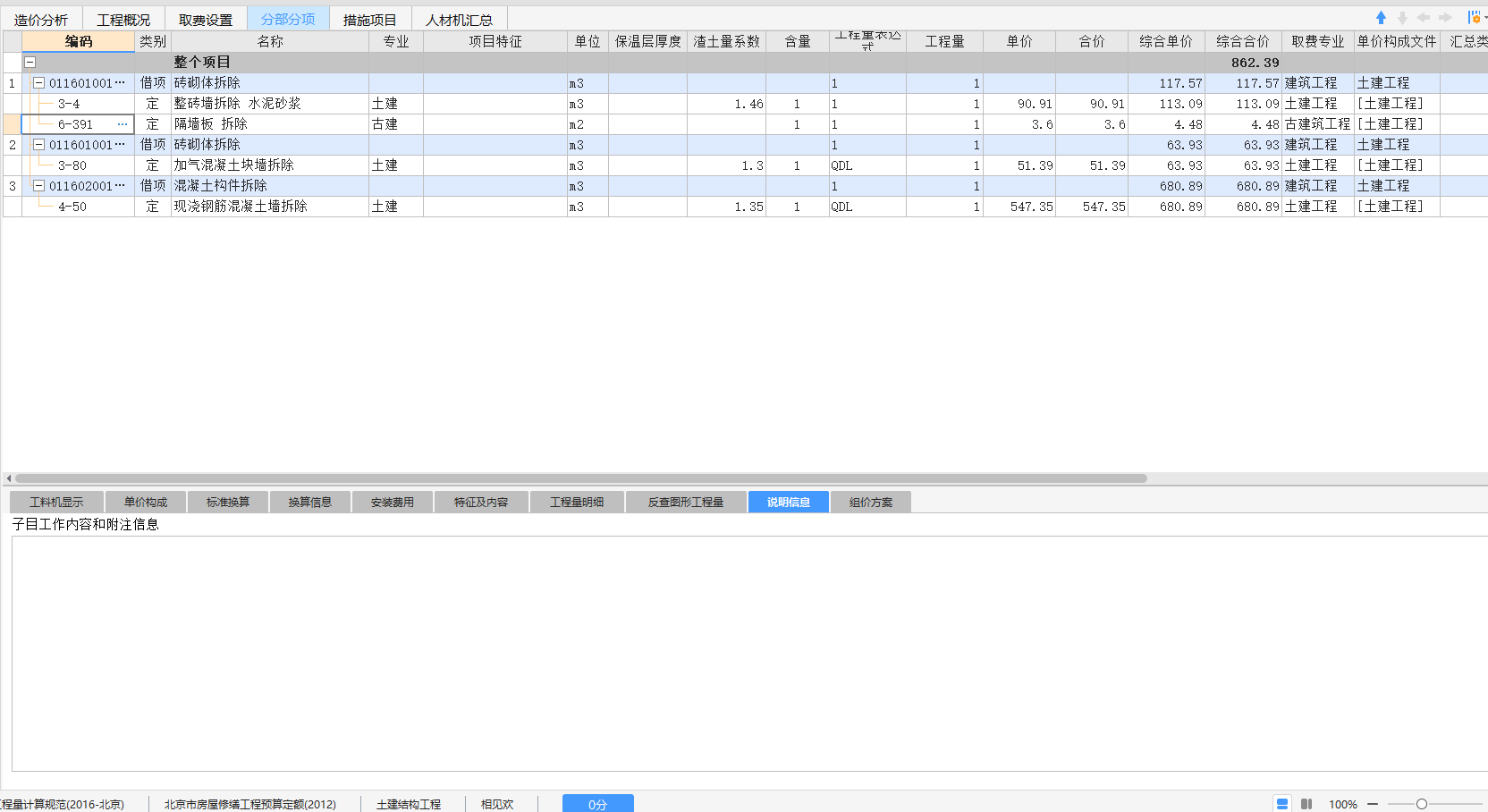Collapse the 整个项目 root row

[30, 63]
